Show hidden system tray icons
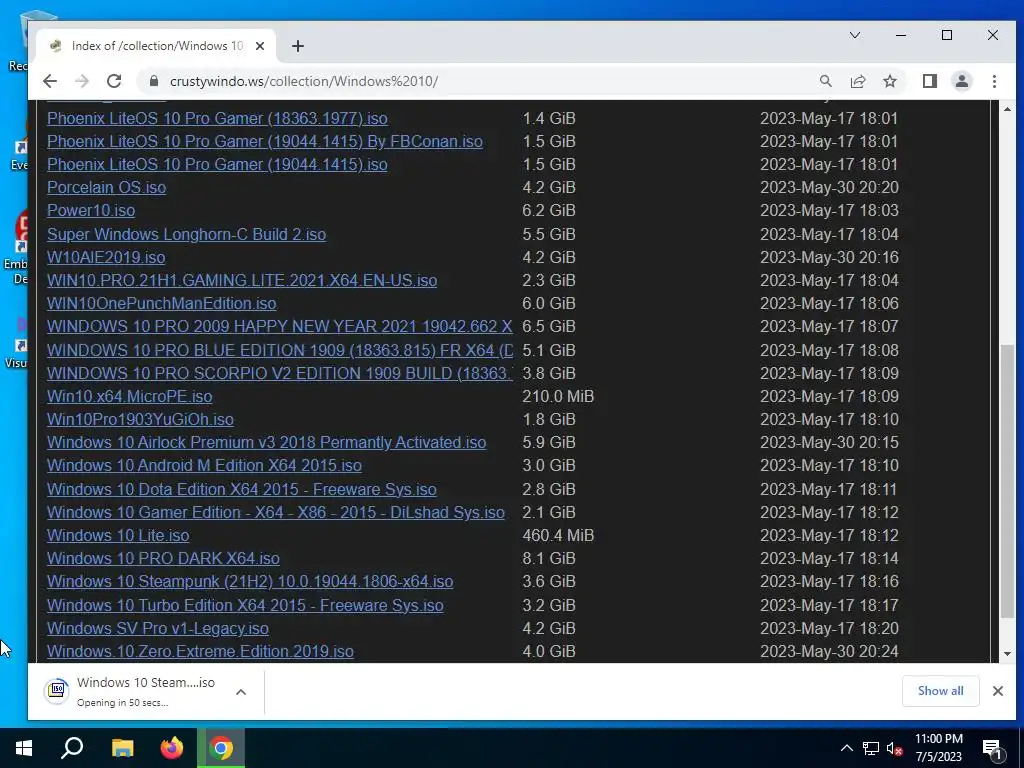 coord(846,748)
